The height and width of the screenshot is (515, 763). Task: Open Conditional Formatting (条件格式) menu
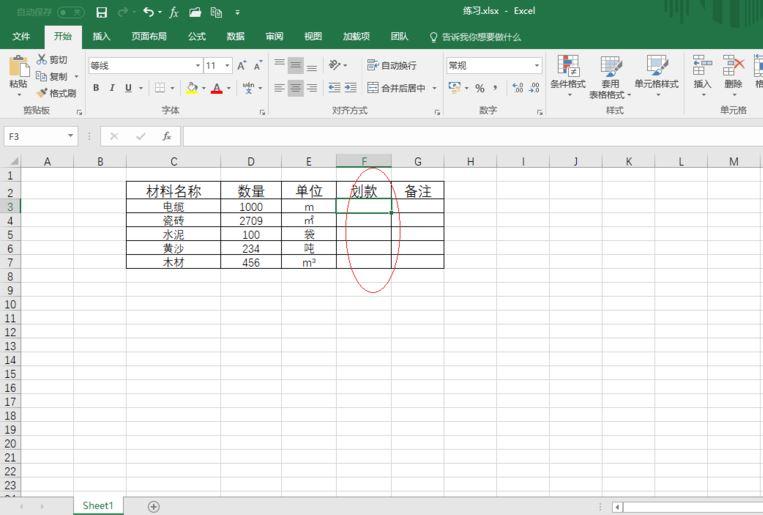tap(568, 75)
